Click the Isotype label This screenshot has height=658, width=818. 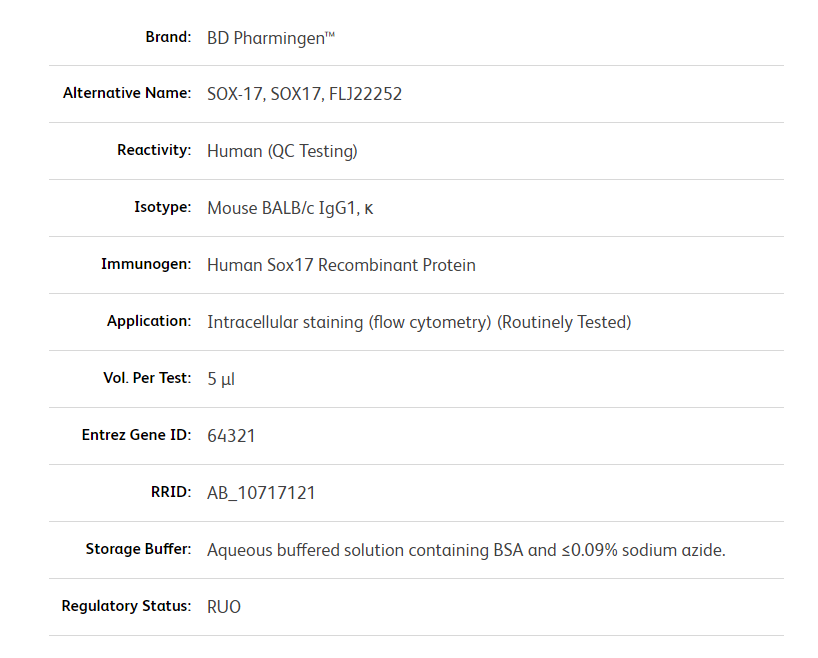pyautogui.click(x=162, y=207)
